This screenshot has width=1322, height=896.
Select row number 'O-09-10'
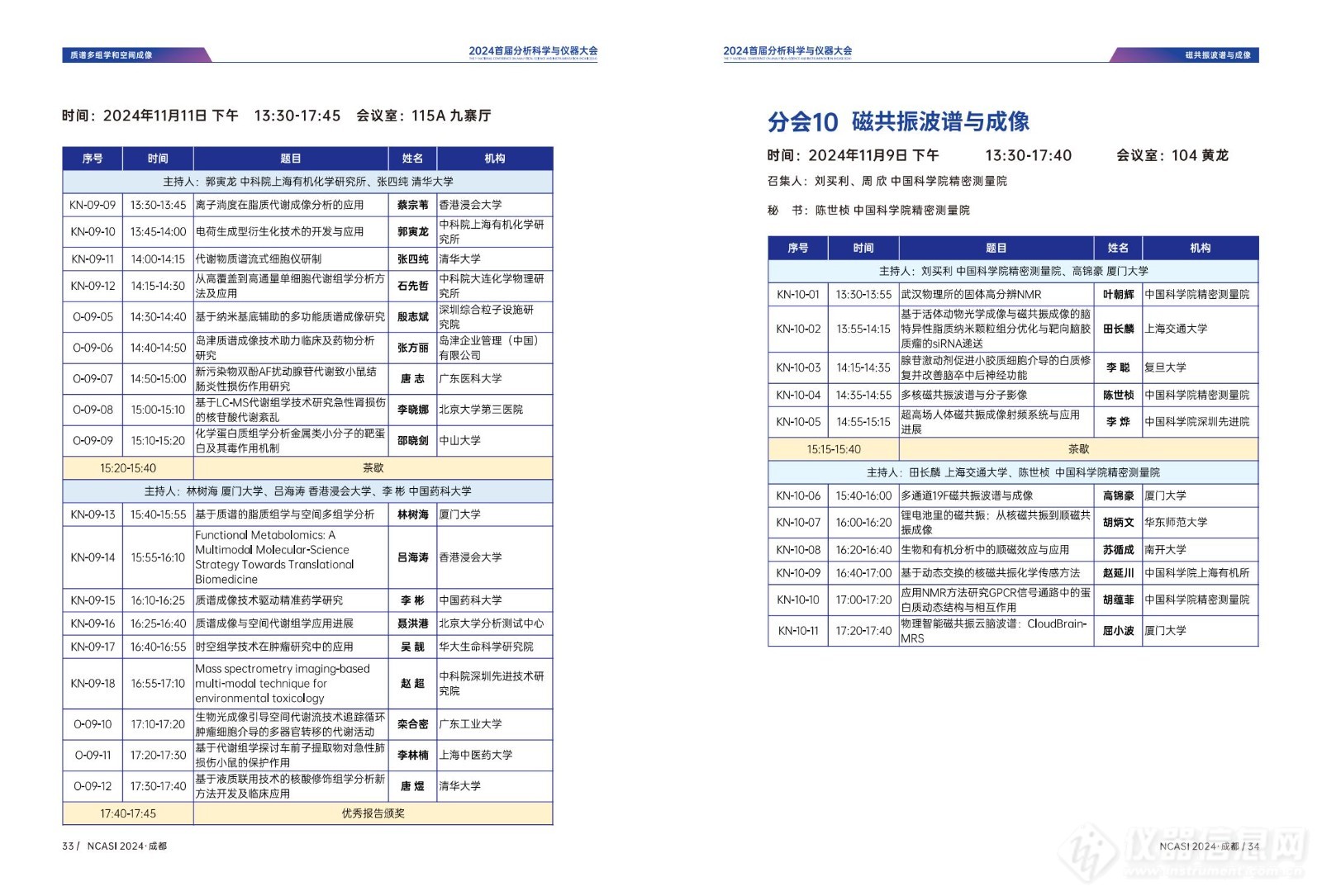pyautogui.click(x=93, y=724)
